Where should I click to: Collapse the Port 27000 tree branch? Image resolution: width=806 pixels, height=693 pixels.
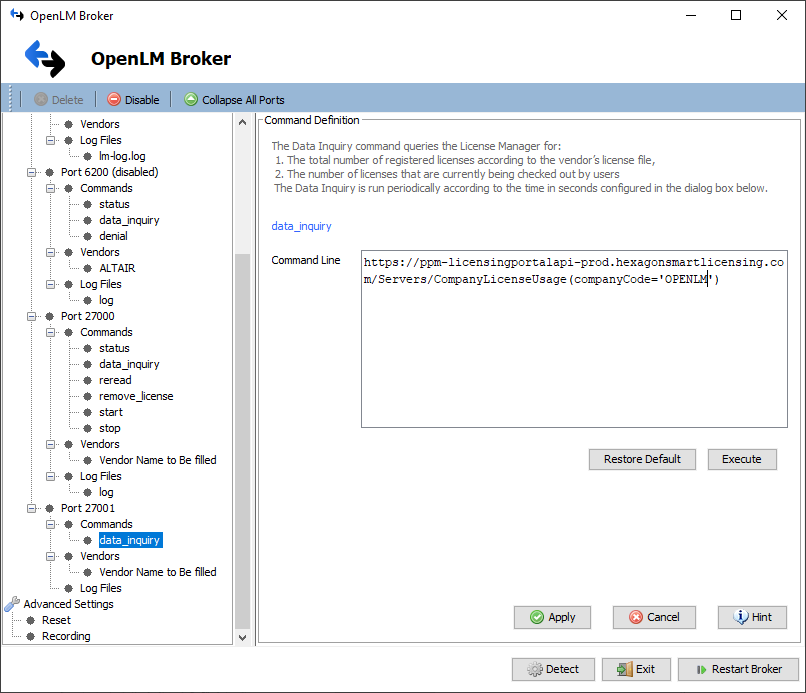pos(31,315)
